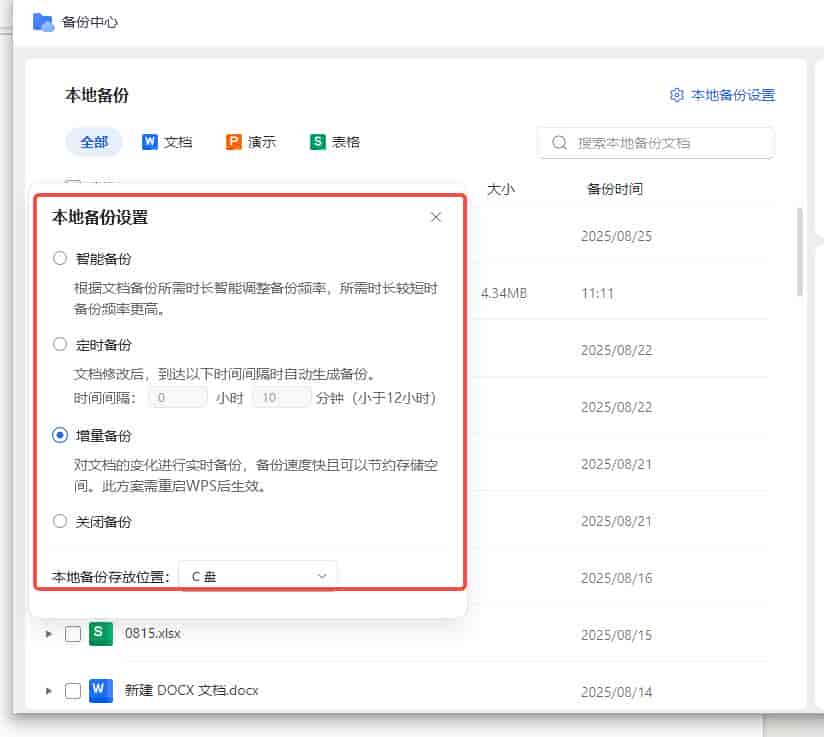Select the 智能备份 radio button
The height and width of the screenshot is (737, 824).
60,258
